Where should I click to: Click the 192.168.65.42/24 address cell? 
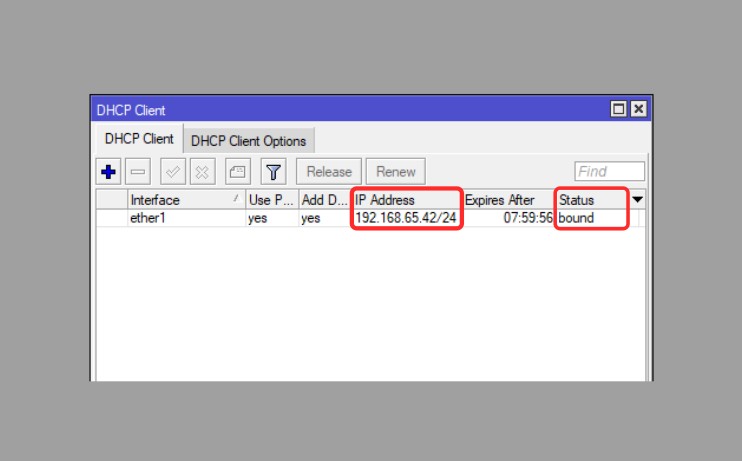[x=405, y=218]
